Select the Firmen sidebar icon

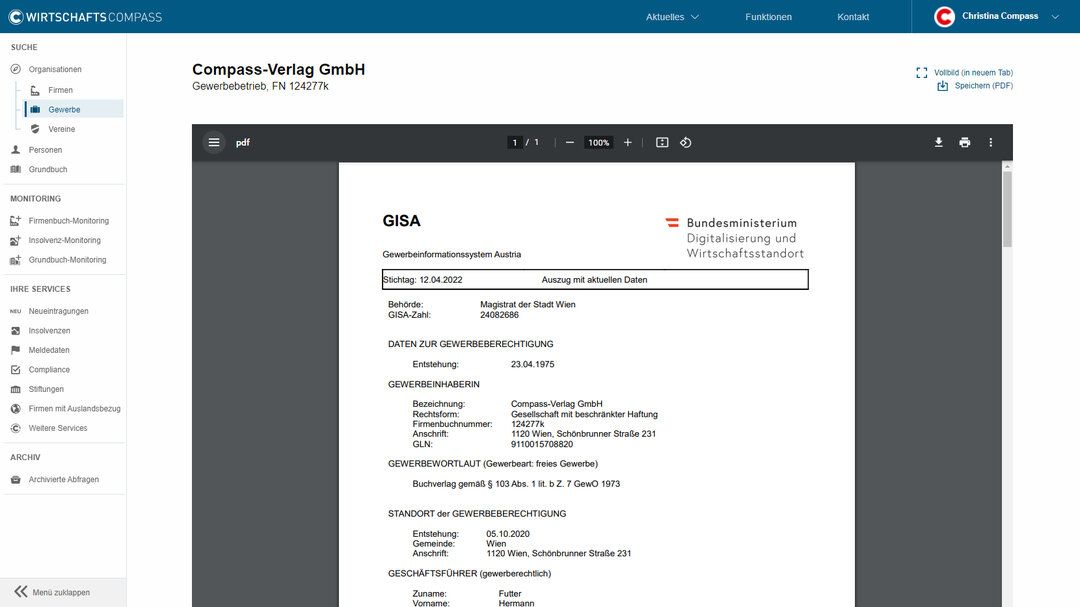click(35, 89)
